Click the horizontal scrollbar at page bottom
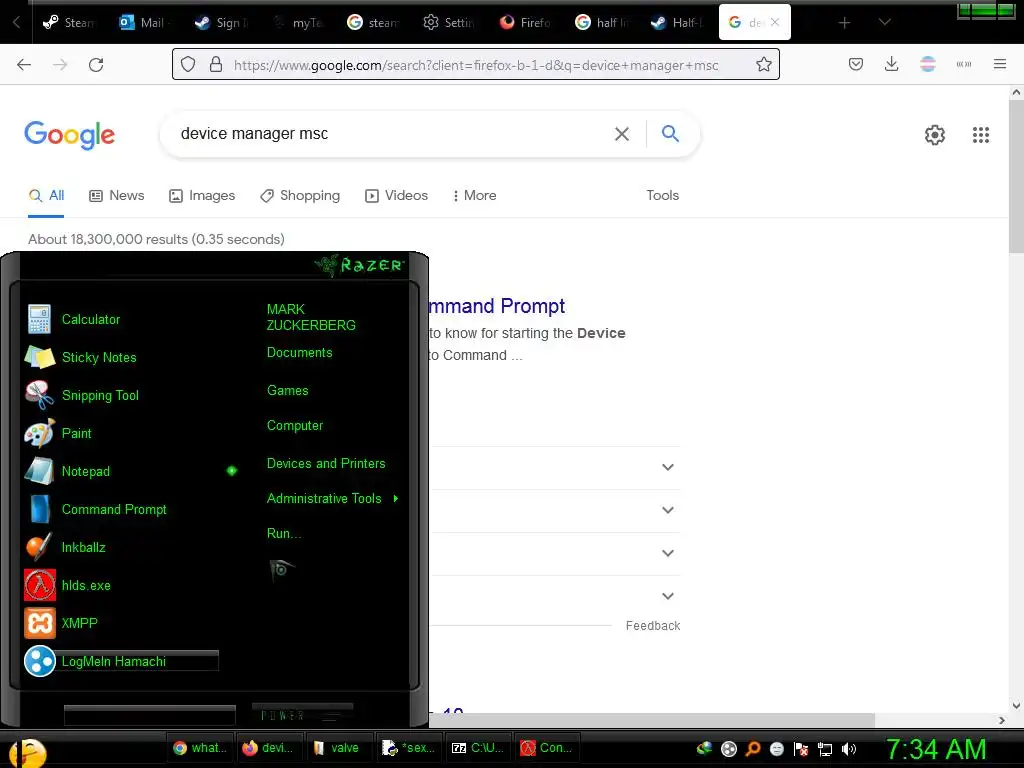The image size is (1024, 768). tap(651, 720)
